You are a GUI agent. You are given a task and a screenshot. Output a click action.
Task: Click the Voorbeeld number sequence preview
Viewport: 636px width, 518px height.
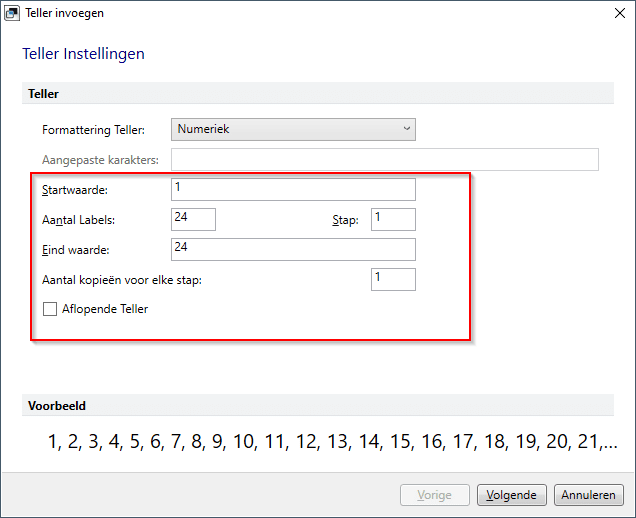333,442
